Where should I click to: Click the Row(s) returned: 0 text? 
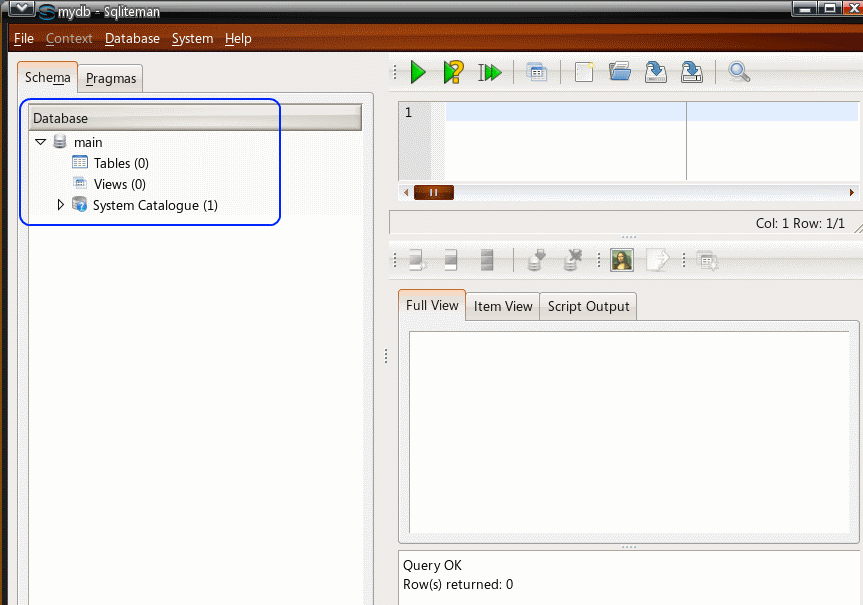coord(458,584)
